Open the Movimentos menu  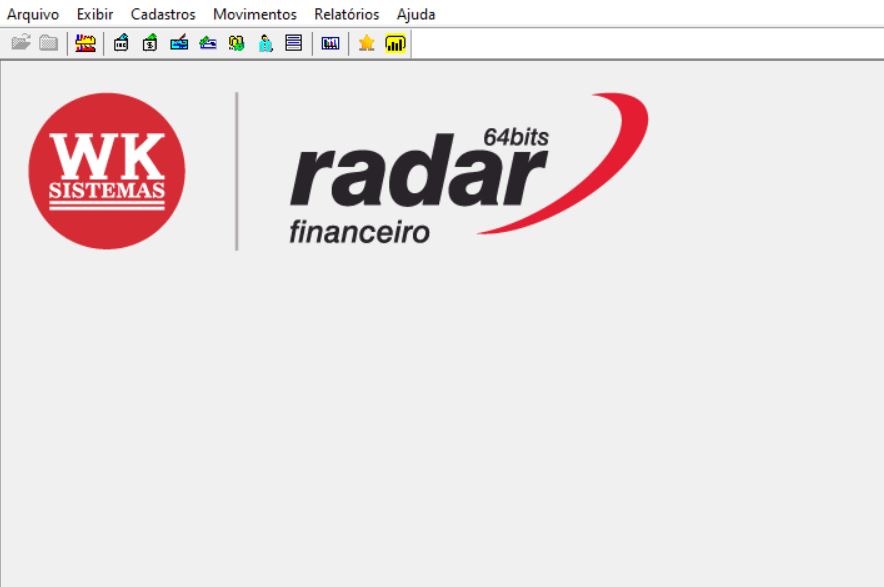tap(255, 14)
